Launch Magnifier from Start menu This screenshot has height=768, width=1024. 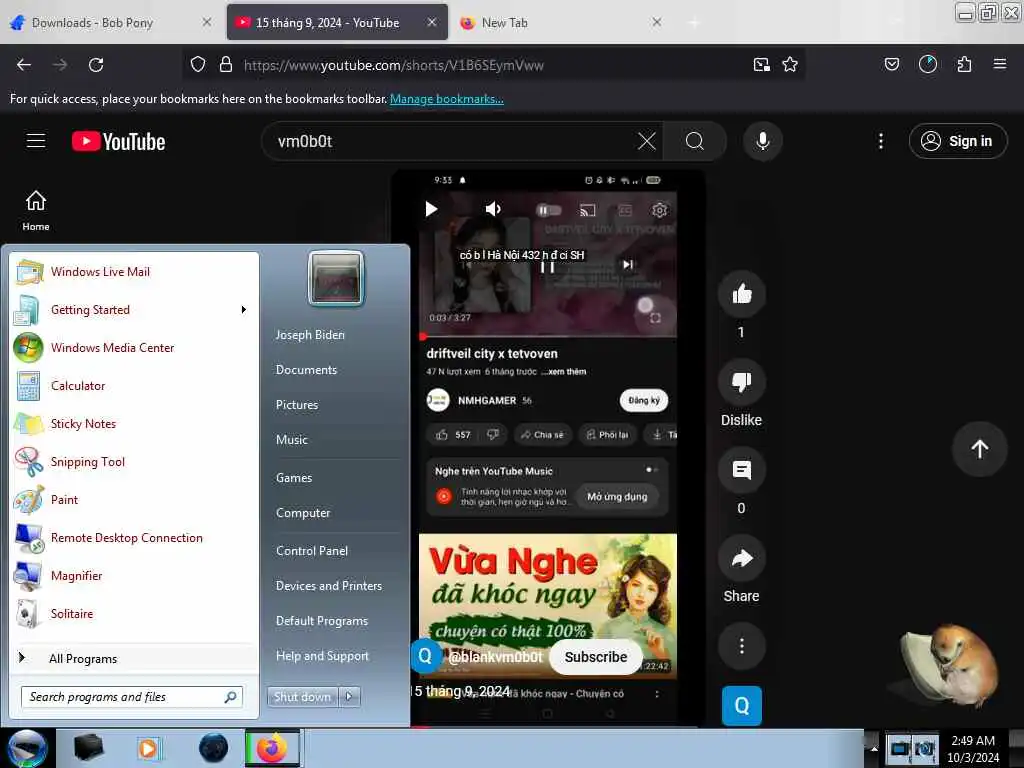134,575
